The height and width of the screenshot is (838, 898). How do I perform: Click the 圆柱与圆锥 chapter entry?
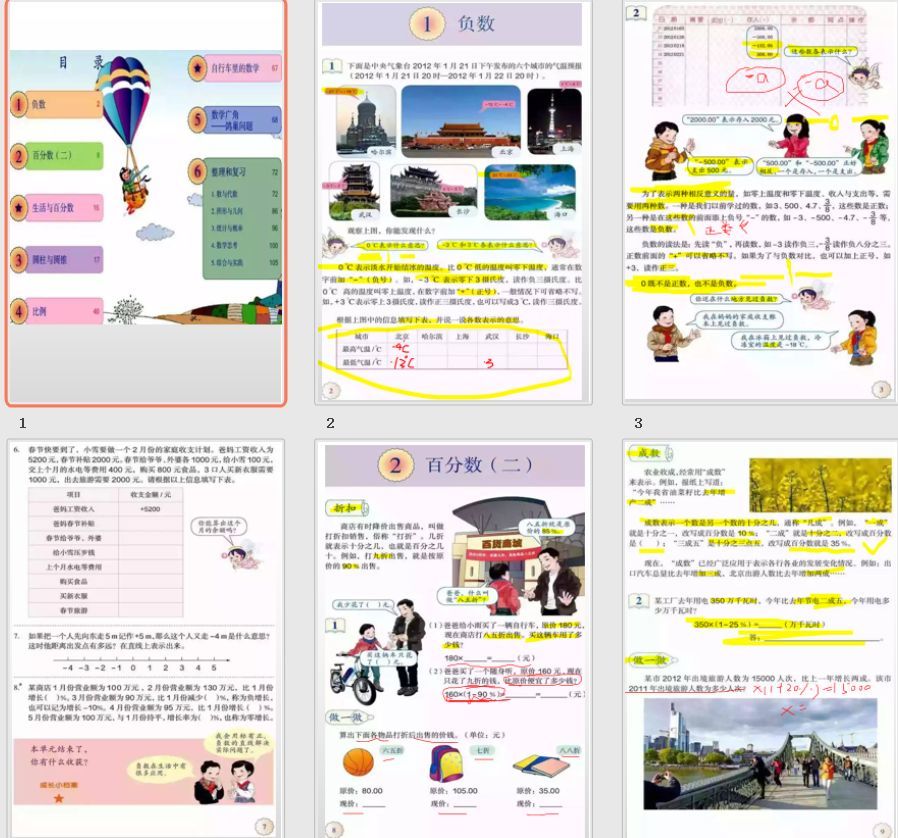click(x=57, y=260)
